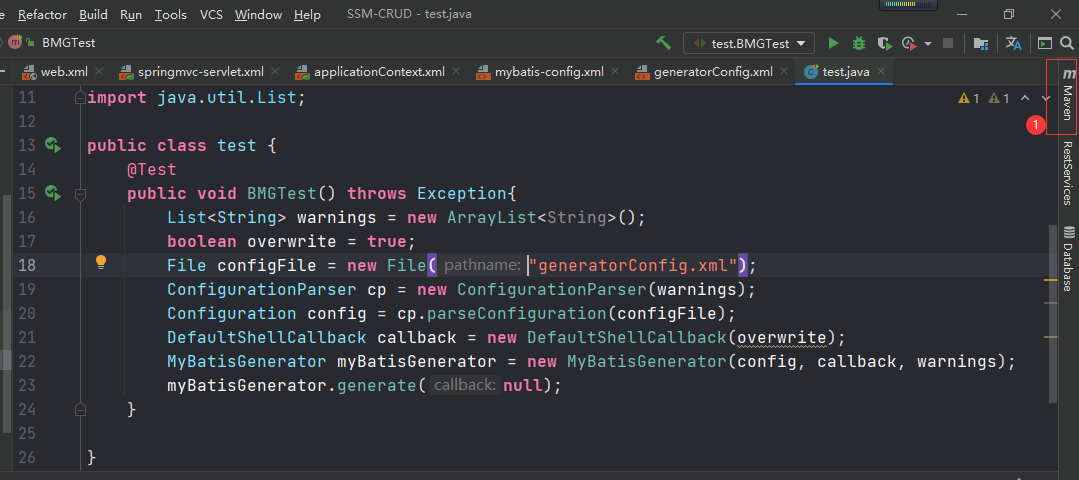Close the applicationContext.xml tab

click(x=457, y=71)
